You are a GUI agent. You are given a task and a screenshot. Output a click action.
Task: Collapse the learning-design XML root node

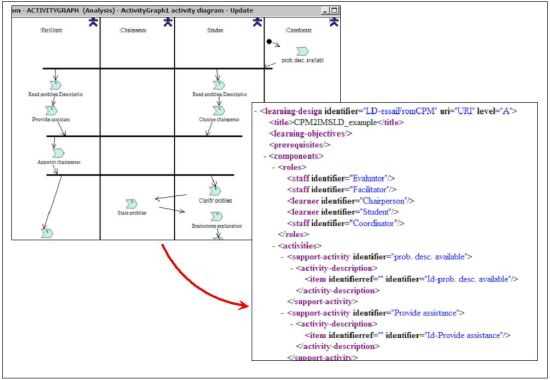(256, 112)
